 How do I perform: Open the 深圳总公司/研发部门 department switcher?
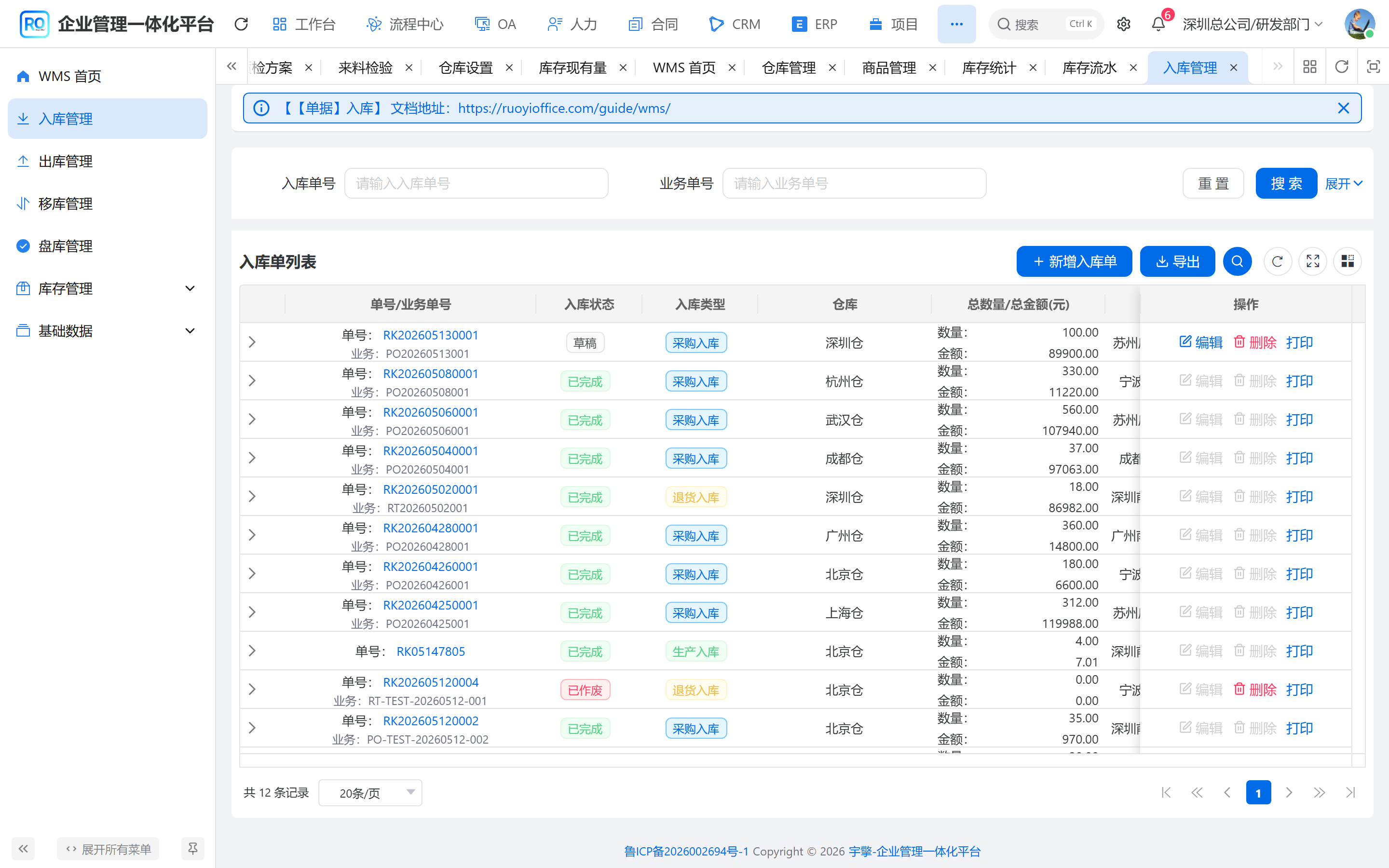[x=1253, y=24]
